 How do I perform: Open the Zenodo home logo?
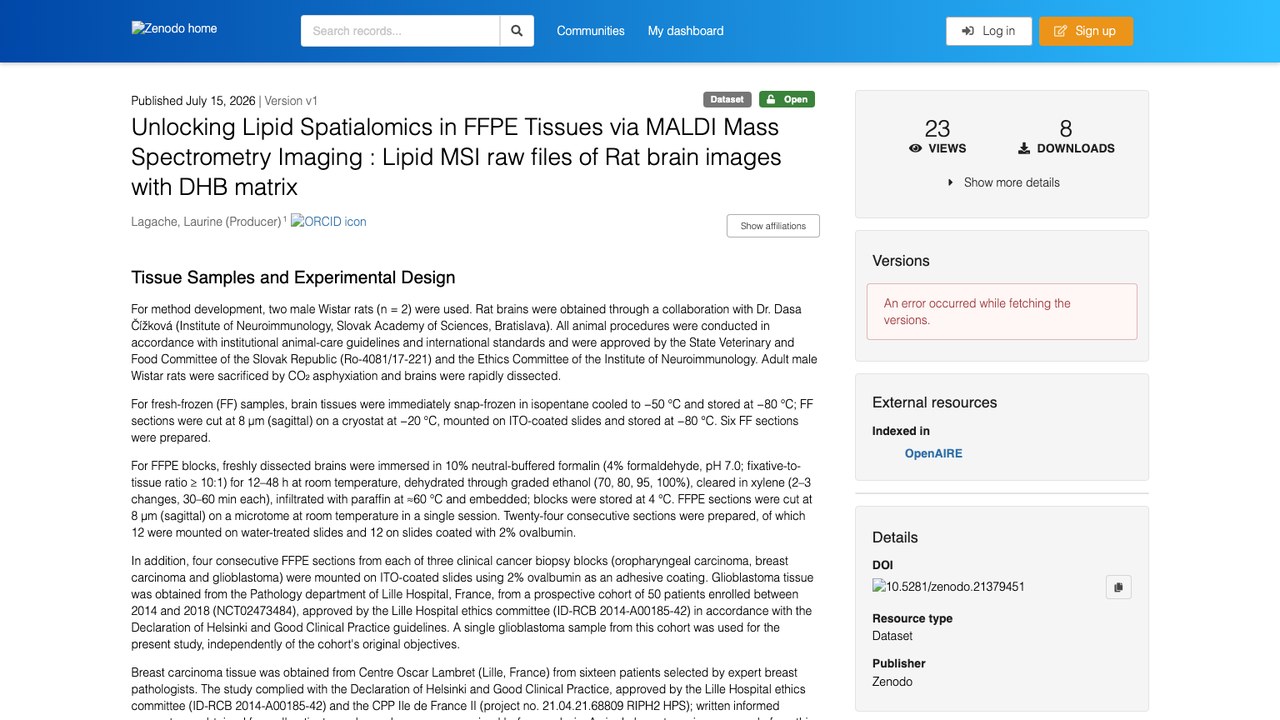click(174, 28)
